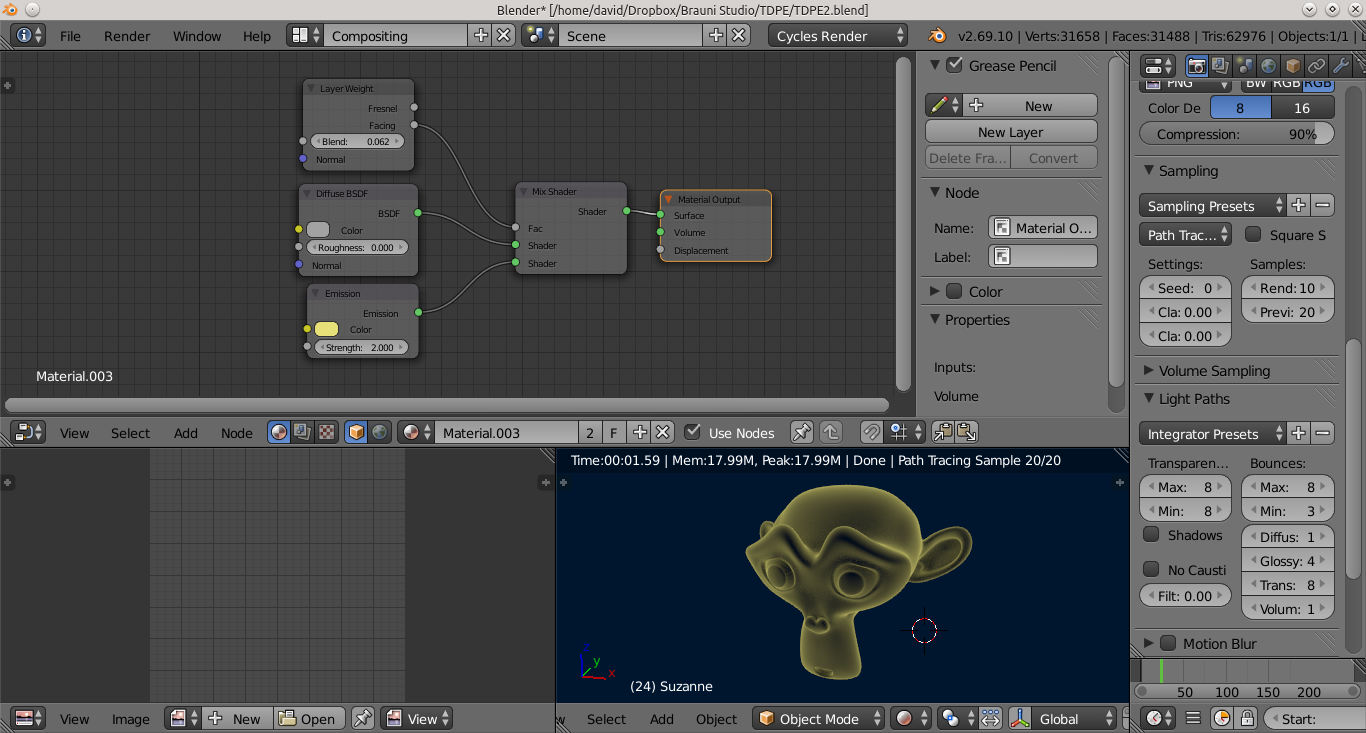Open the Render menu
Viewport: 1366px width, 733px height.
tap(126, 35)
